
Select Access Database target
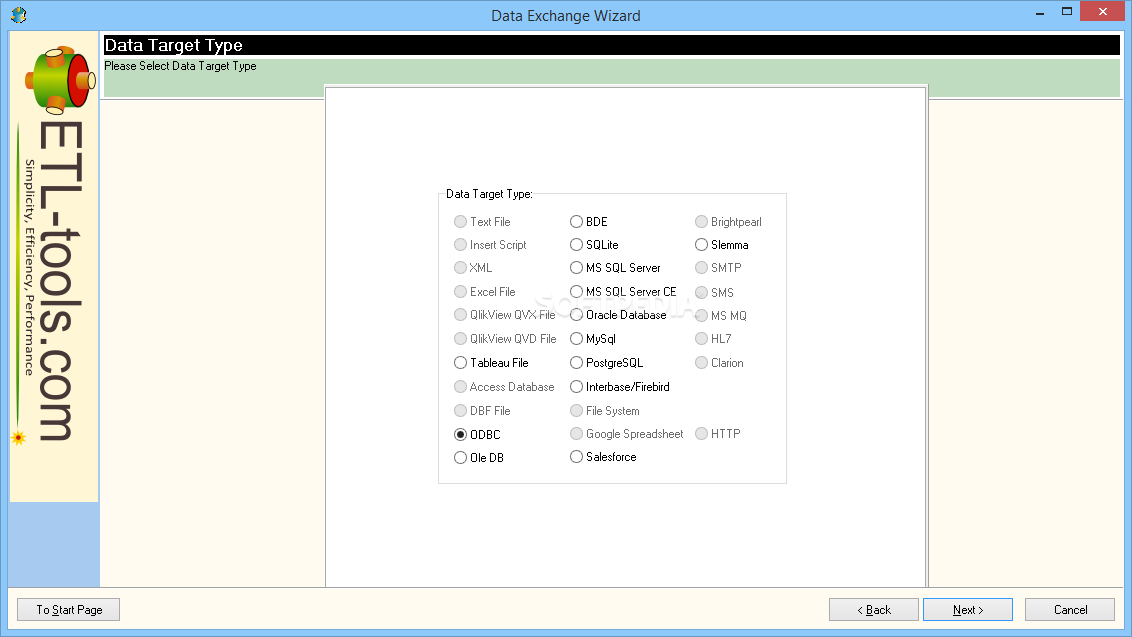pyautogui.click(x=504, y=387)
